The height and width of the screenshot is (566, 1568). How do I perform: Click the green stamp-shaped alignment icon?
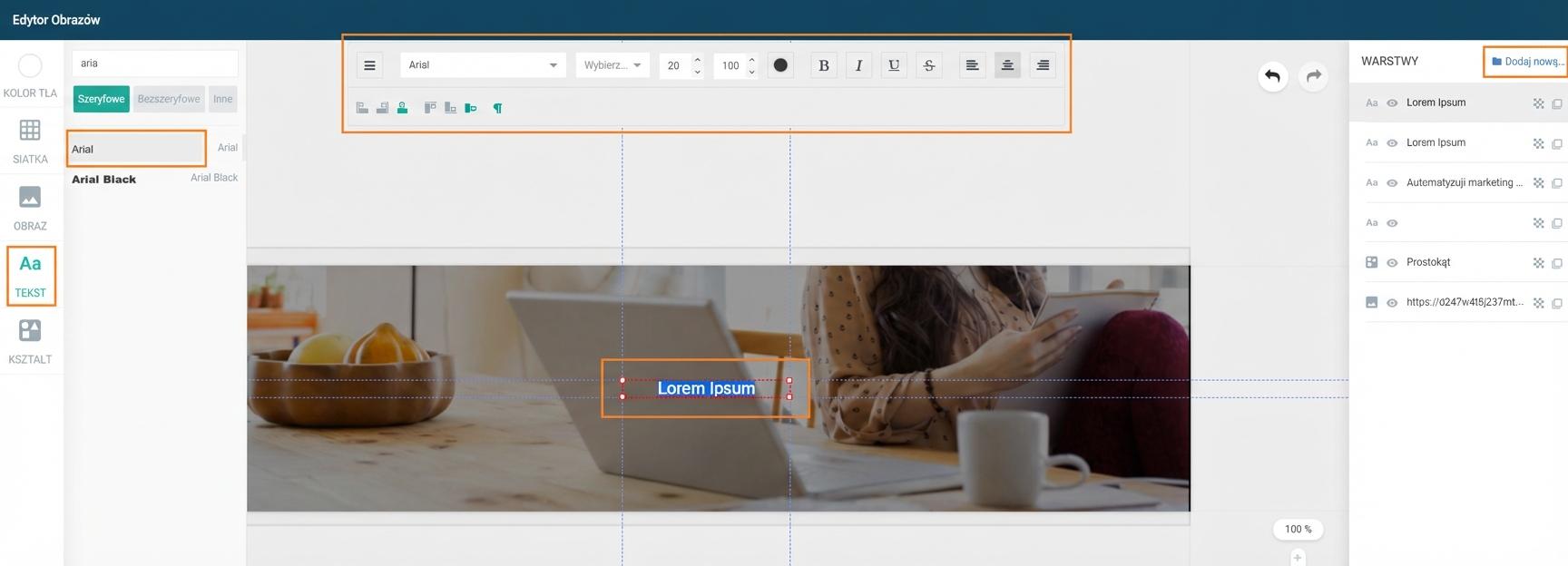point(402,108)
